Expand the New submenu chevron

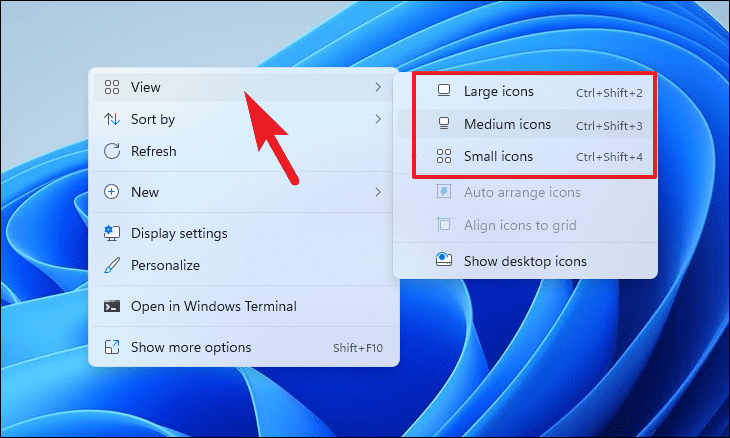pyautogui.click(x=378, y=192)
